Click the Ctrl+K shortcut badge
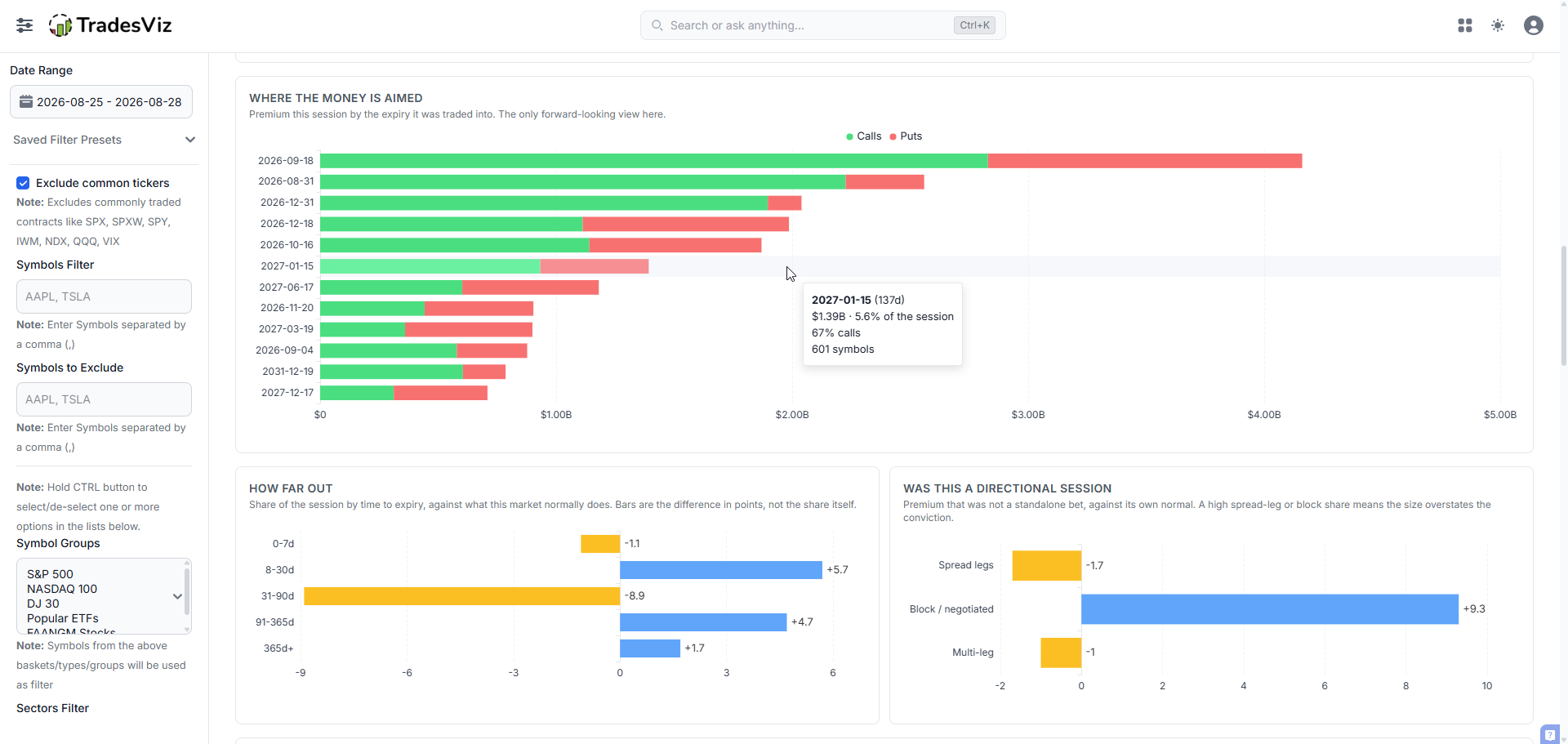 (x=974, y=25)
